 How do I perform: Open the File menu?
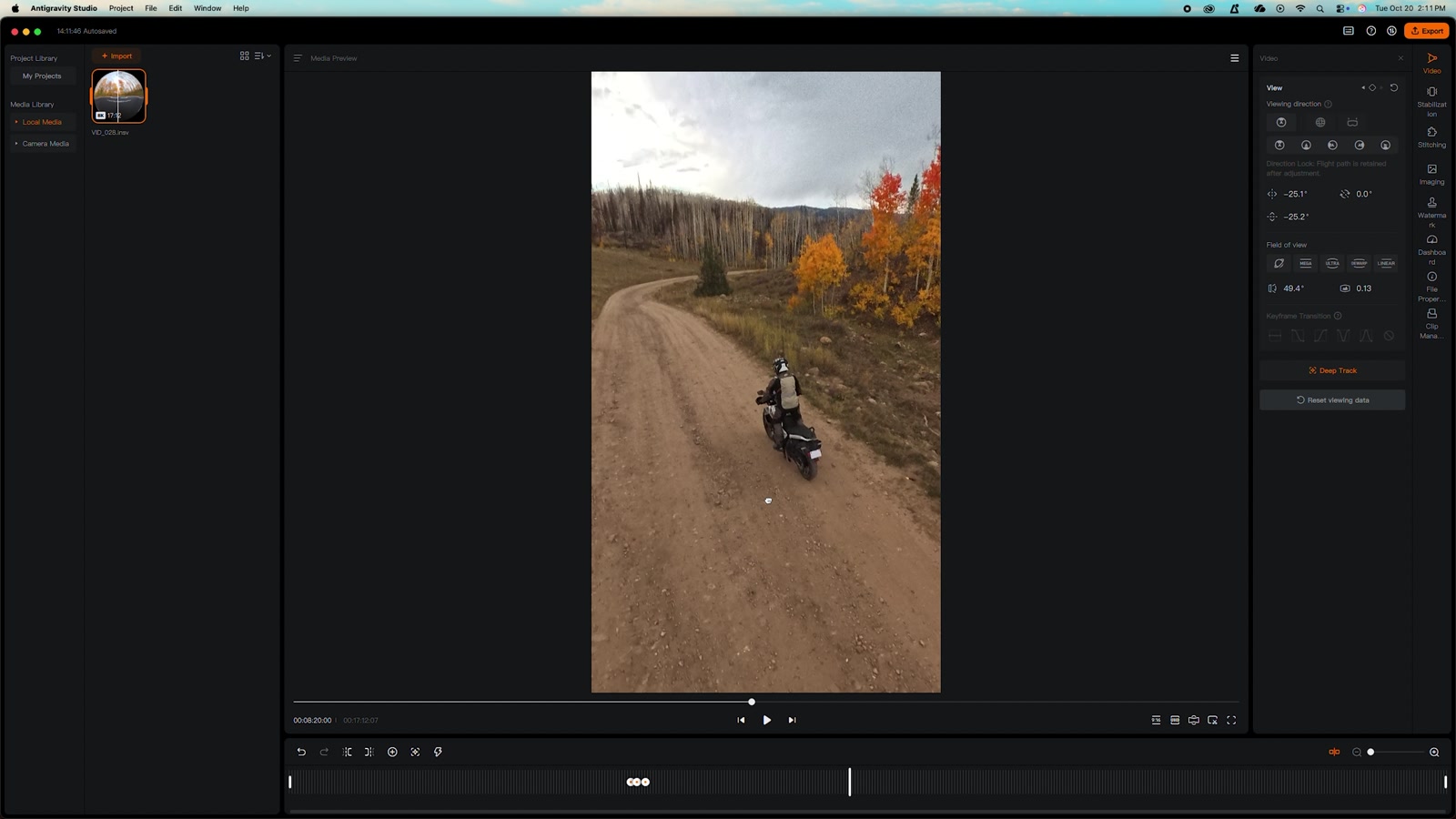151,8
